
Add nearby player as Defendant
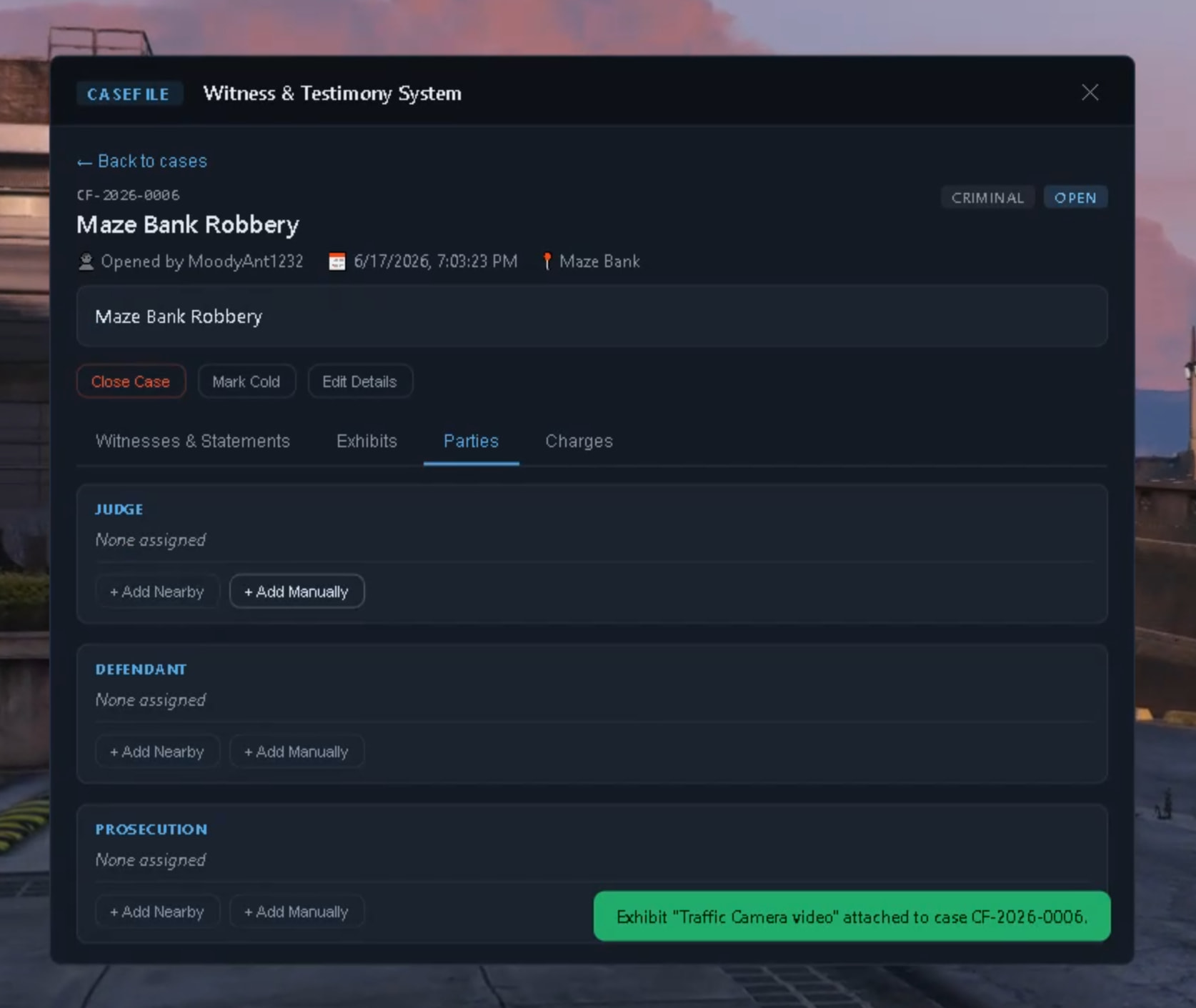coord(156,752)
